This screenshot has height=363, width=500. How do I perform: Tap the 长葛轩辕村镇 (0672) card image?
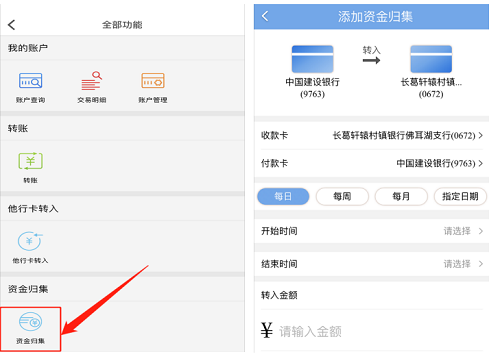[x=431, y=59]
